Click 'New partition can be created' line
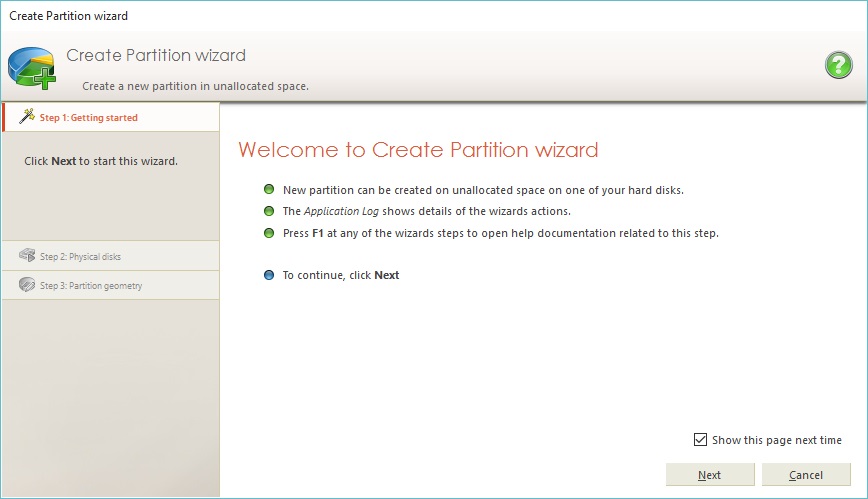 (x=483, y=190)
